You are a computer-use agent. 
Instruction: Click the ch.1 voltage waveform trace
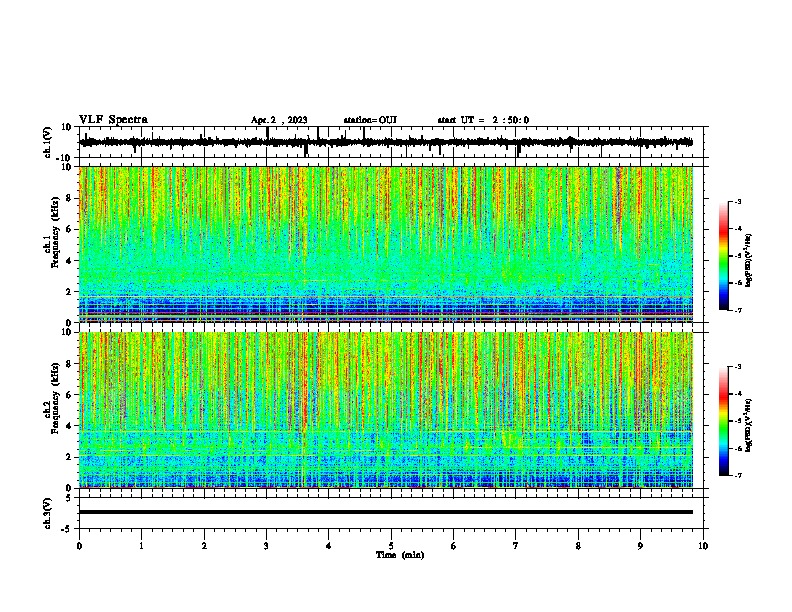click(386, 142)
